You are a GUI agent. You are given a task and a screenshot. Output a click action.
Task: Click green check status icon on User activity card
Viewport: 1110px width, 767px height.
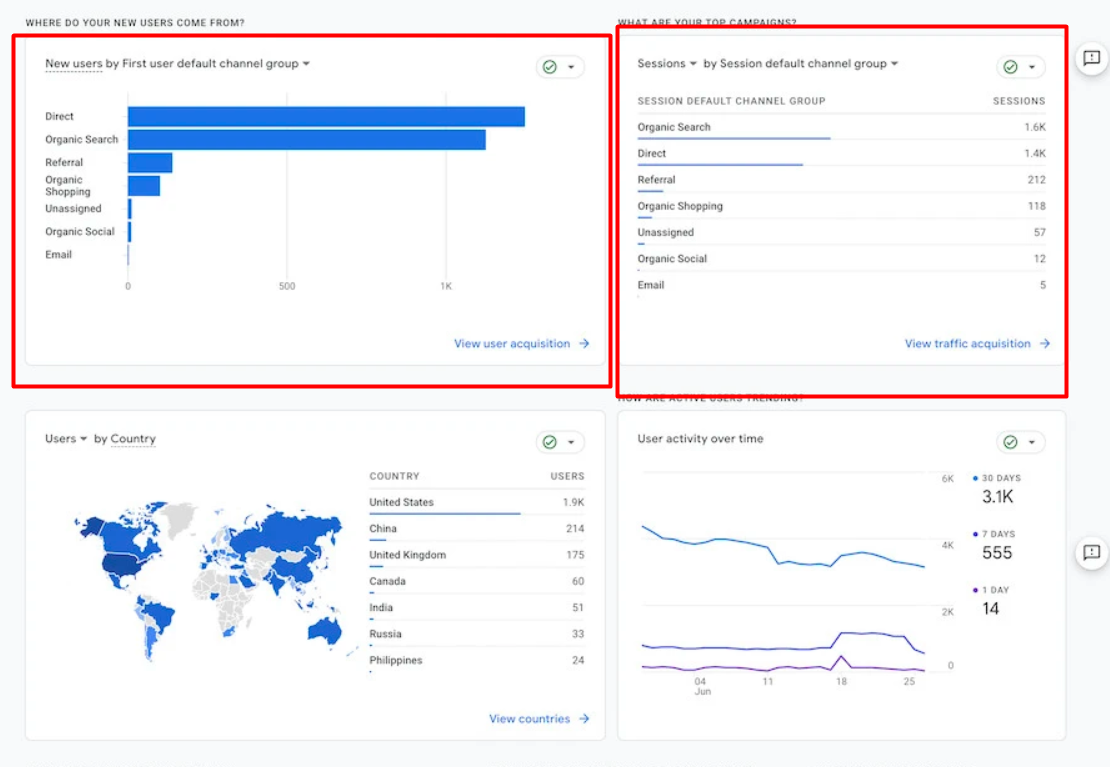(x=1010, y=442)
